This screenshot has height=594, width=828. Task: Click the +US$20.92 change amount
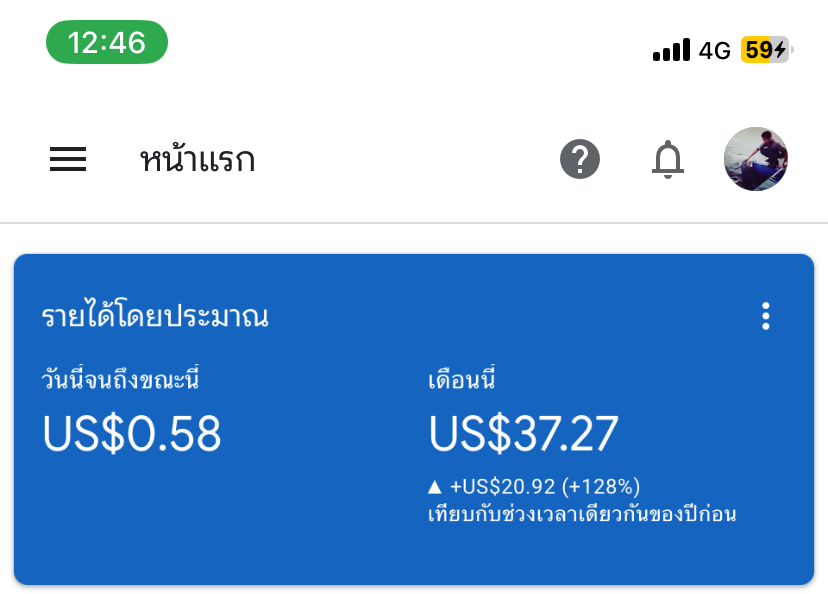coord(503,487)
